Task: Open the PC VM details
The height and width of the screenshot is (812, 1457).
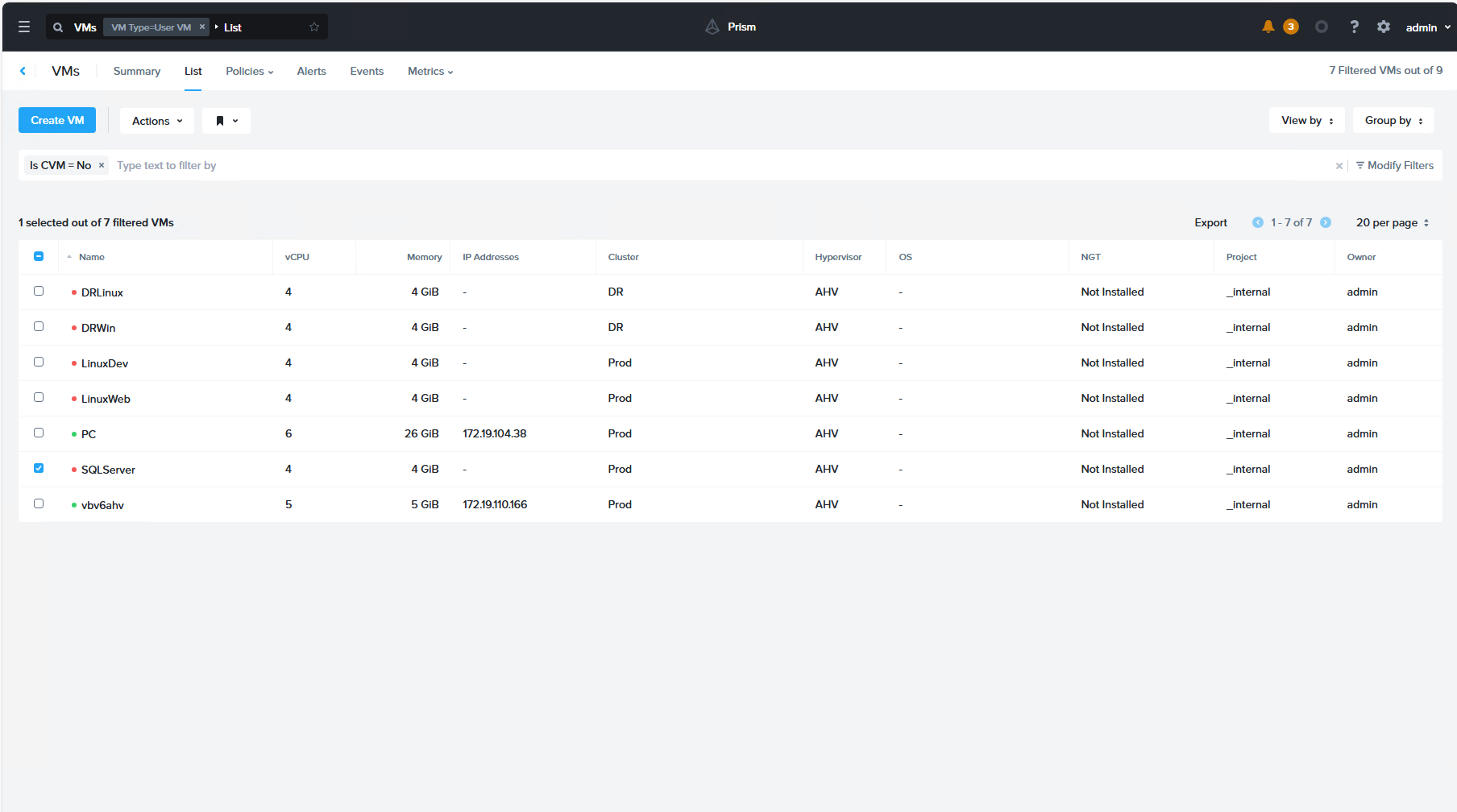Action: click(89, 434)
